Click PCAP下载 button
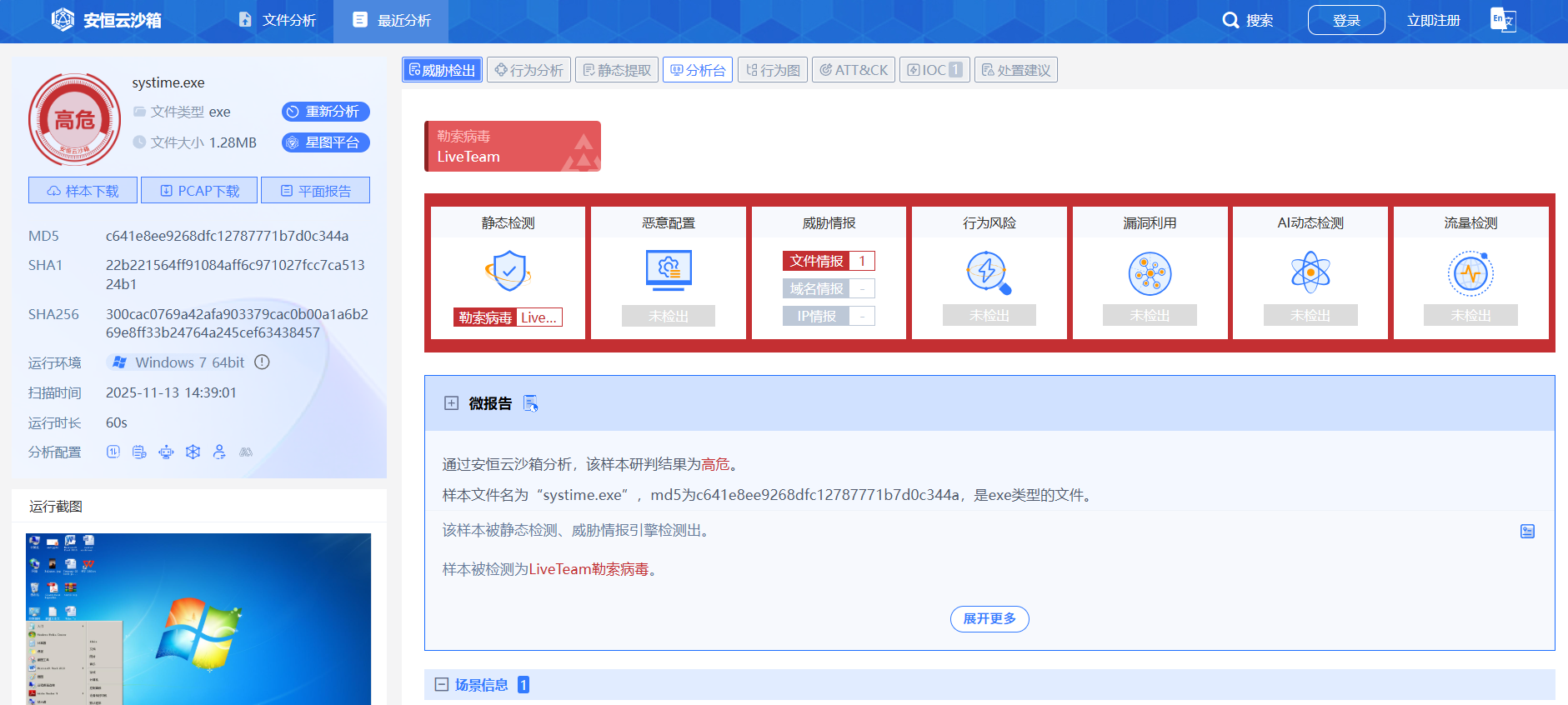This screenshot has height=705, width=1568. click(199, 191)
